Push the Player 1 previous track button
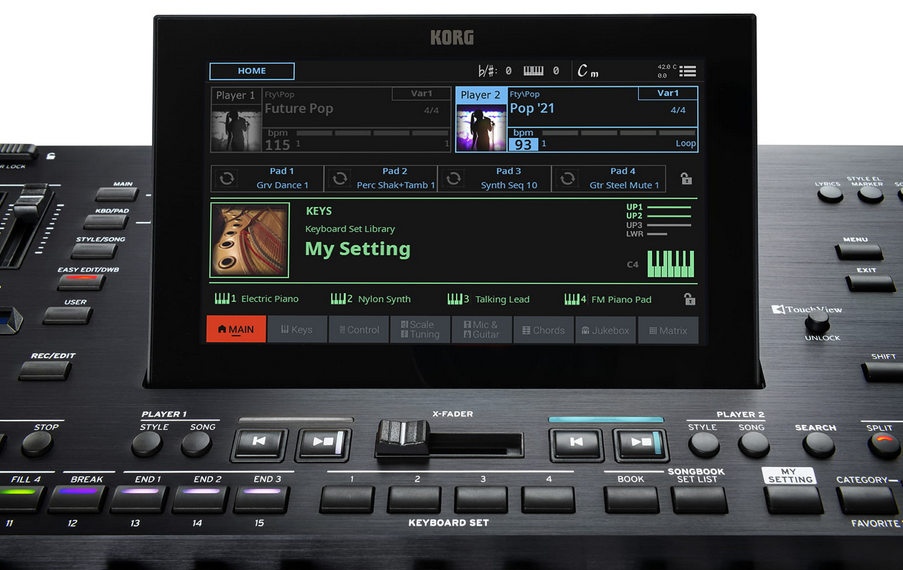Image resolution: width=903 pixels, height=570 pixels. click(x=259, y=443)
